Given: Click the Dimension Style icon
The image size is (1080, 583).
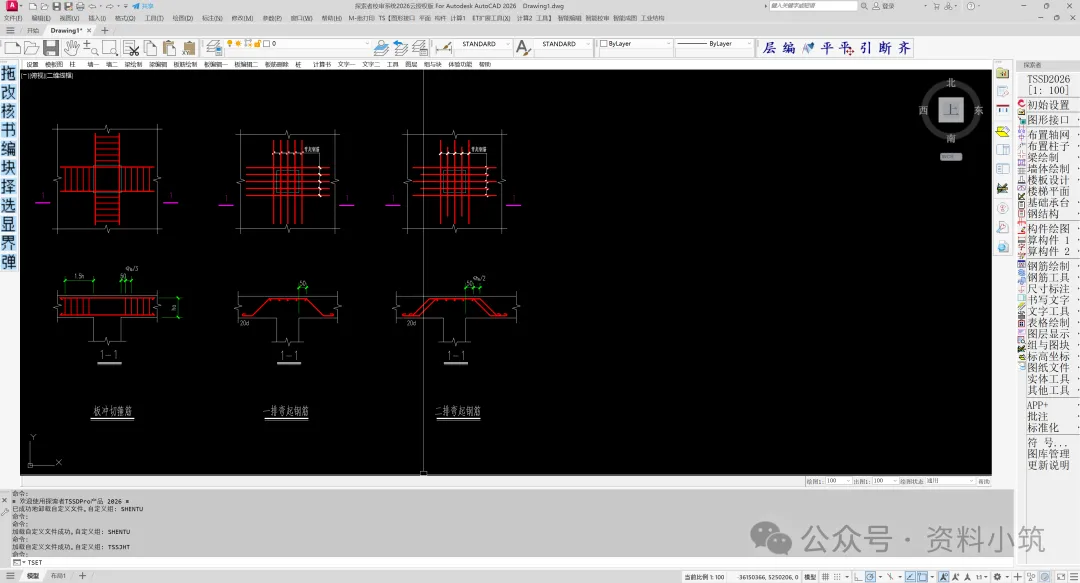Looking at the screenshot, I should pyautogui.click(x=444, y=48).
